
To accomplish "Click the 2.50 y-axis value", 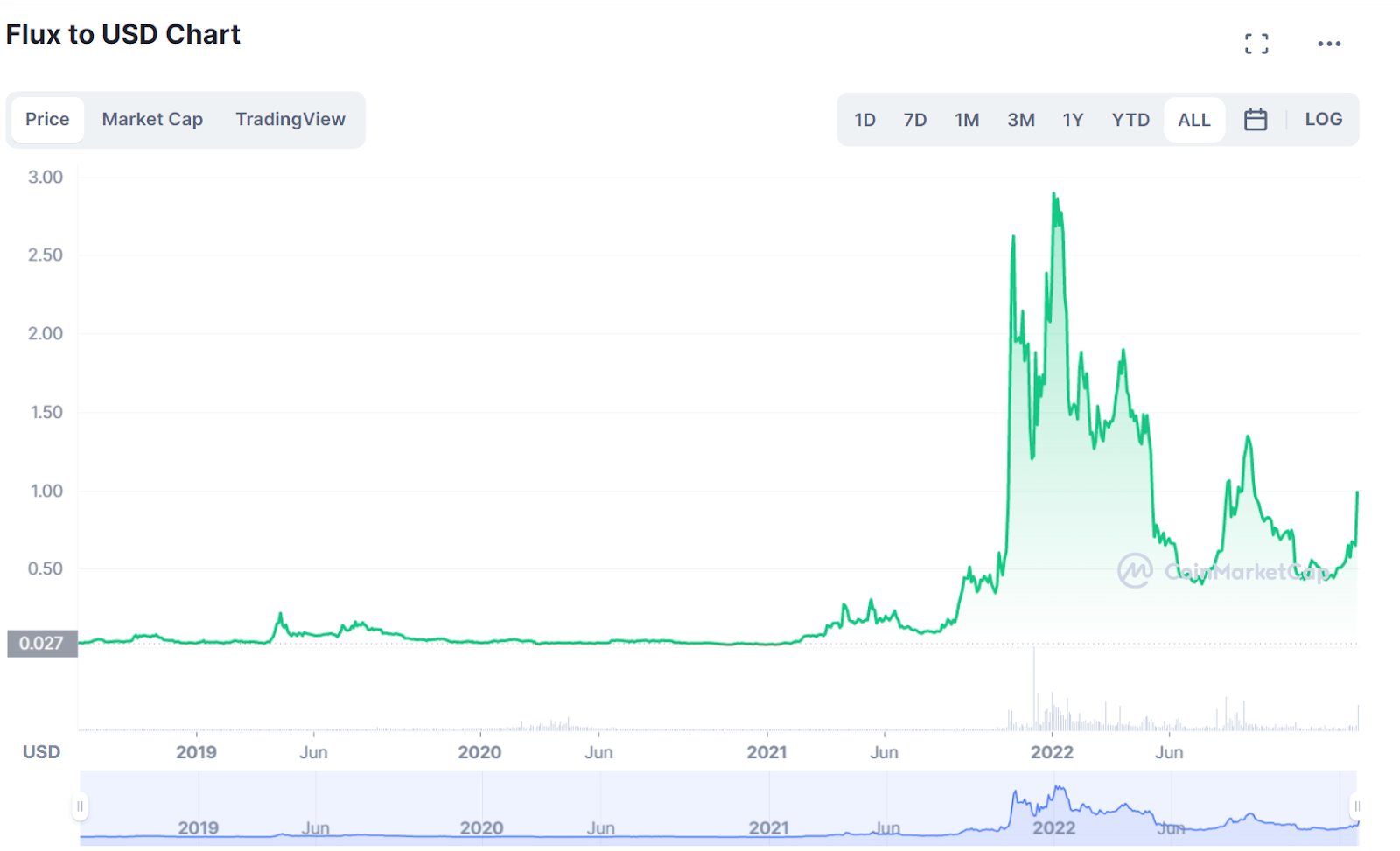I will pos(45,255).
